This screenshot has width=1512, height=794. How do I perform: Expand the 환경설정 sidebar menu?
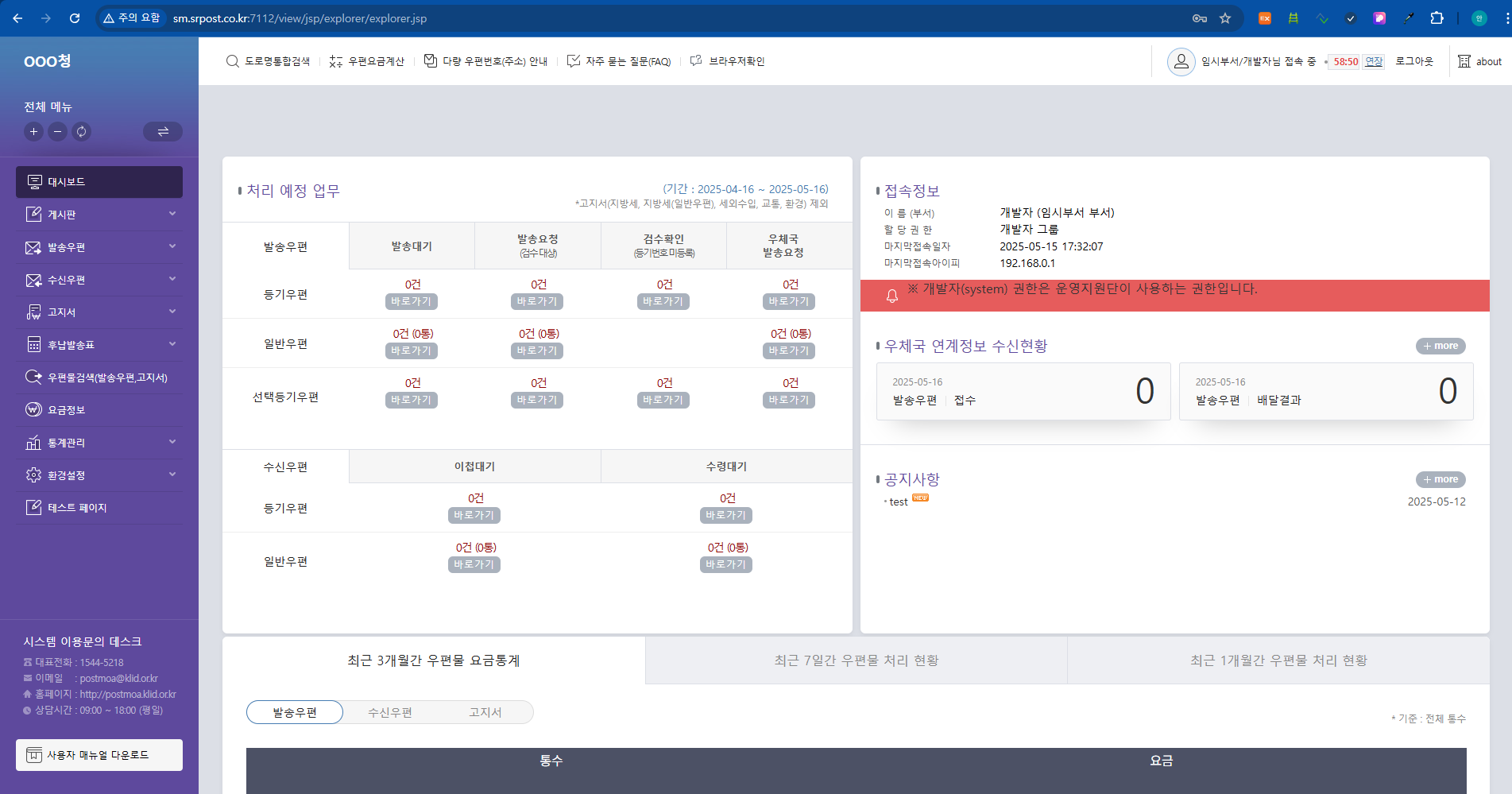(172, 474)
